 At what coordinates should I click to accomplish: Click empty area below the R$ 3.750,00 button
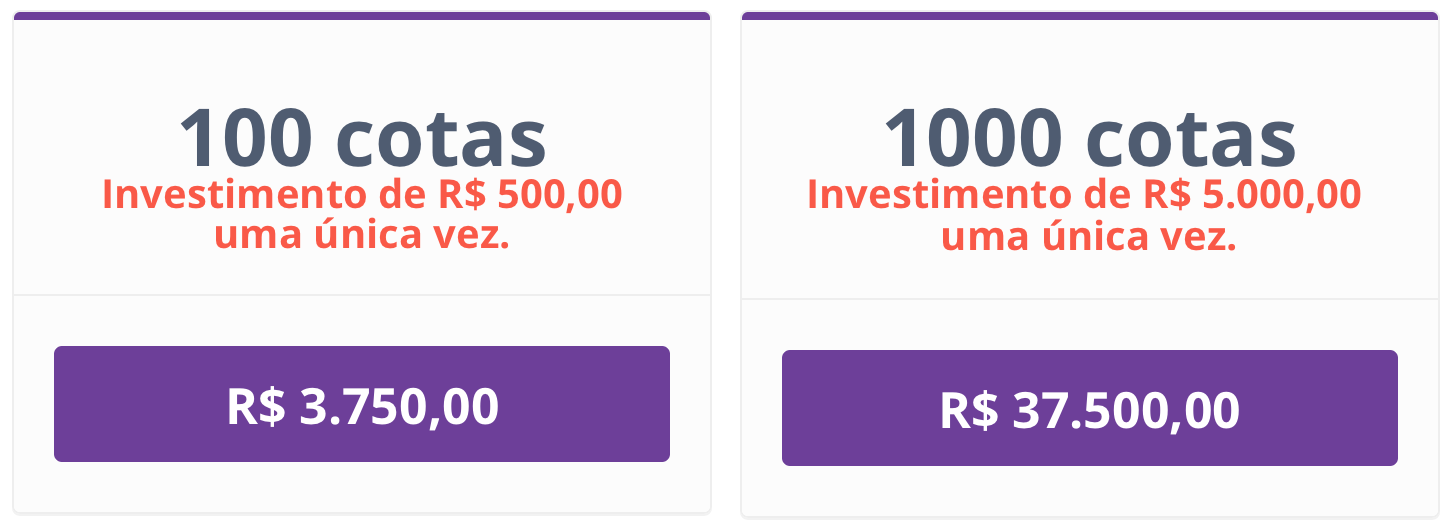click(362, 488)
